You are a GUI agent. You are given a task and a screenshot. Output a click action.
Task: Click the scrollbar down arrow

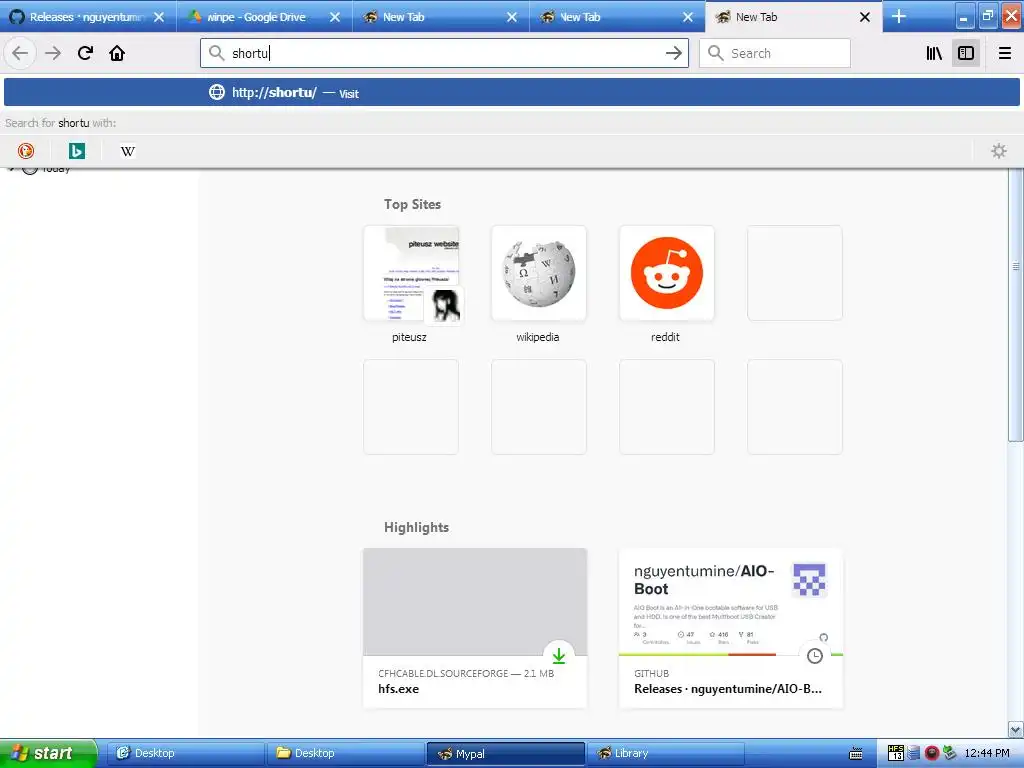(1016, 729)
